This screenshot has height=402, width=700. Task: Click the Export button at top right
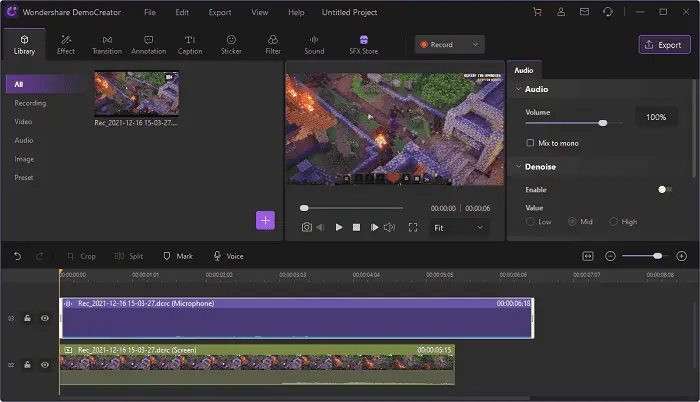(x=664, y=45)
